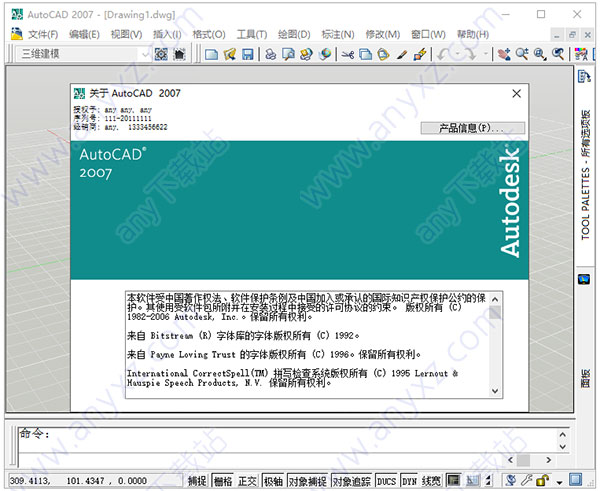Click the license text scroll-up arrow
This screenshot has height=491, width=600.
(495, 299)
